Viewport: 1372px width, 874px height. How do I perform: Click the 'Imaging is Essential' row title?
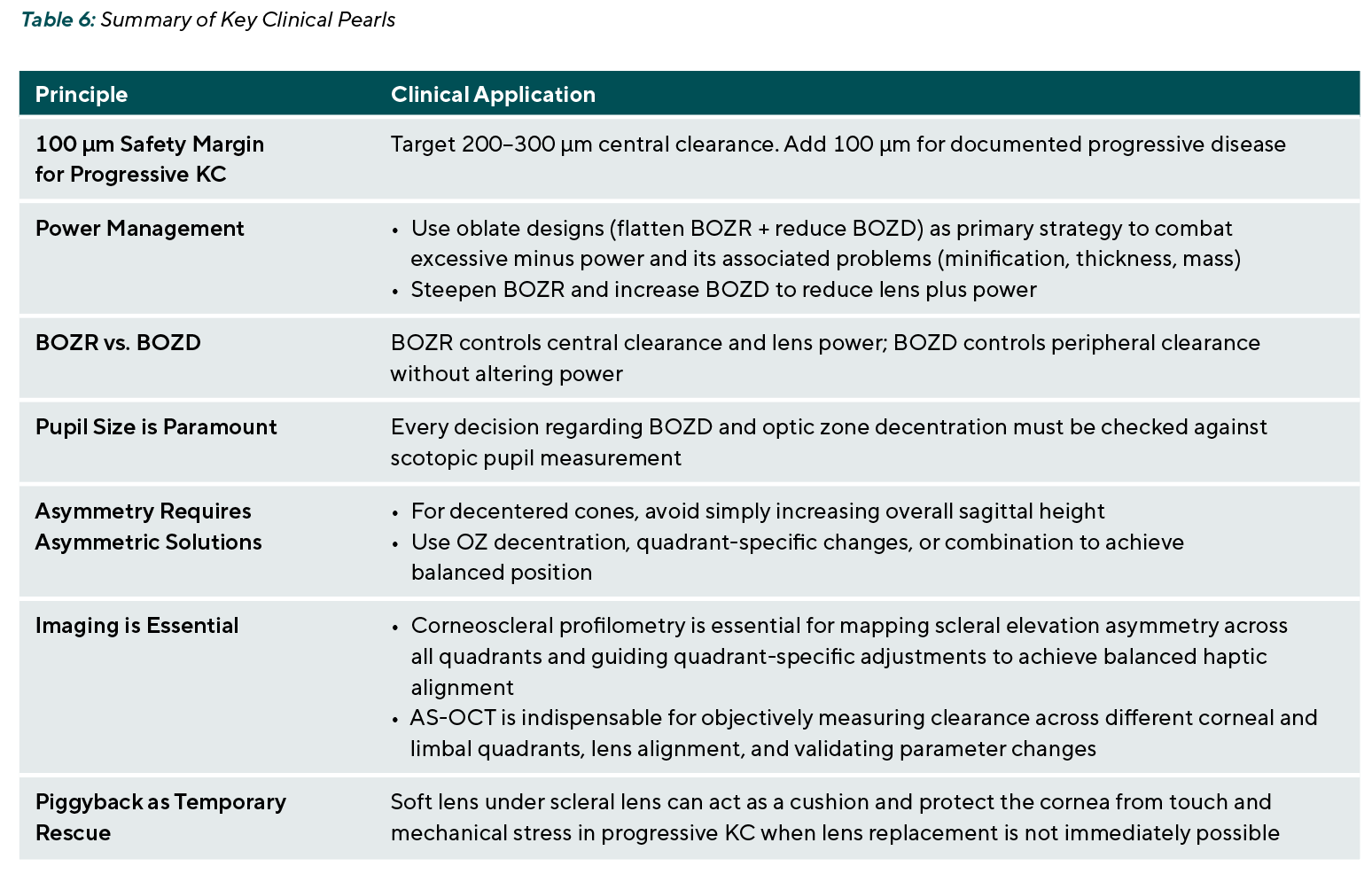click(x=137, y=625)
